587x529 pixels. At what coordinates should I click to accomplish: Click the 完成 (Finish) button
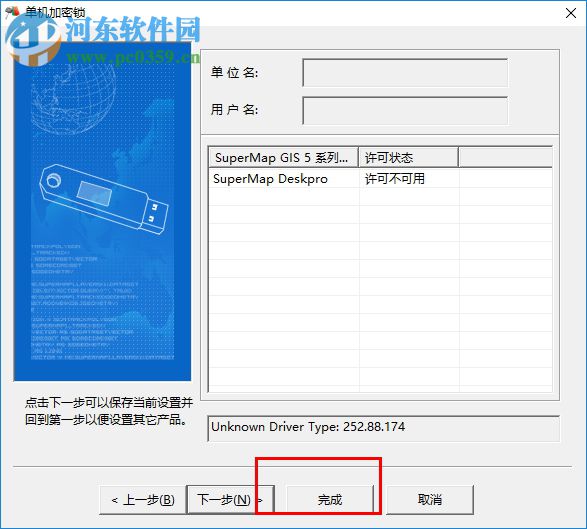pyautogui.click(x=330, y=499)
